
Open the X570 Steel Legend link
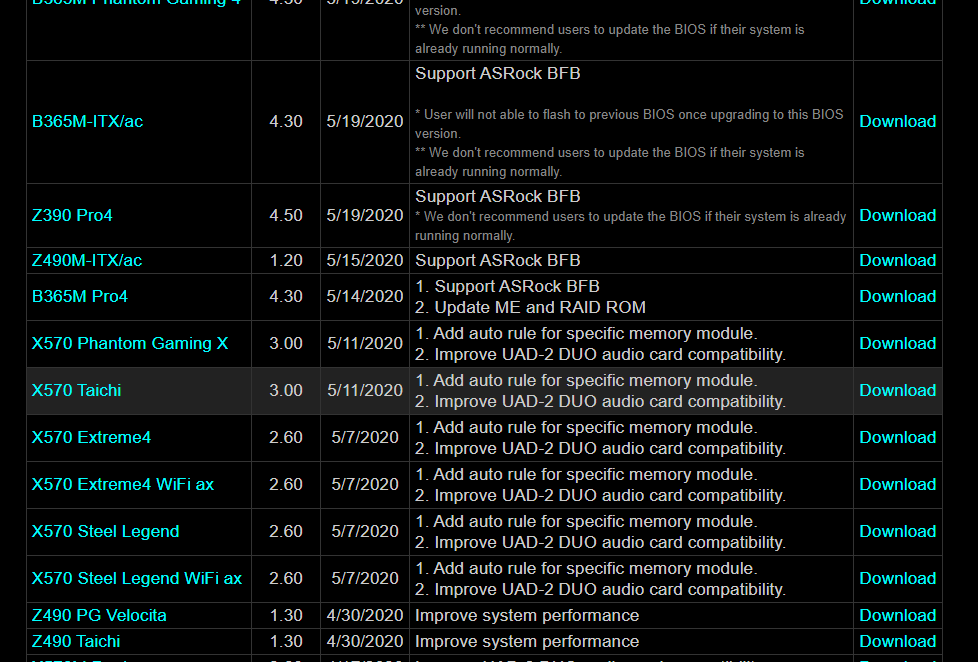click(105, 532)
